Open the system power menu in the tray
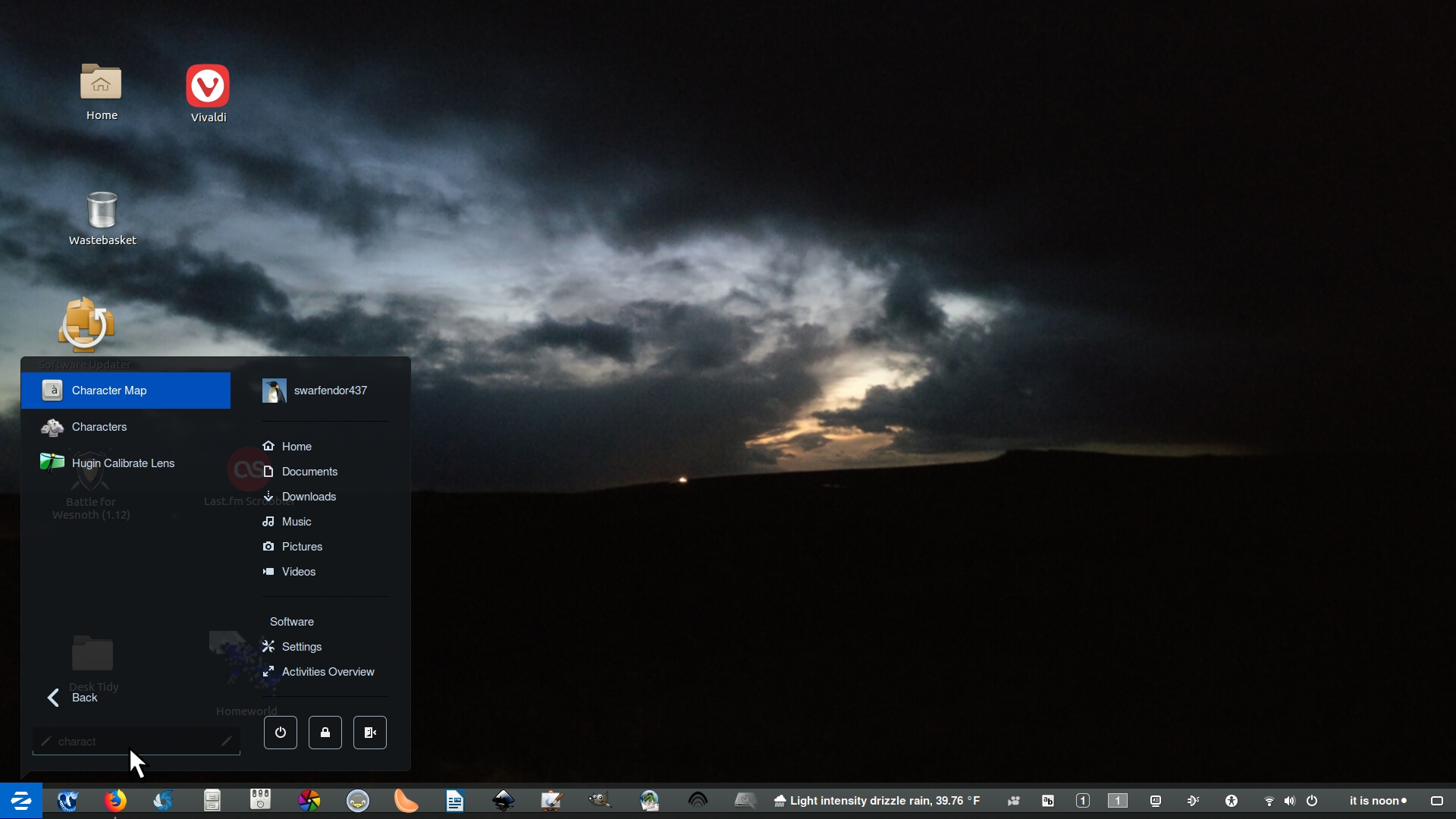1456x819 pixels. pos(1312,801)
